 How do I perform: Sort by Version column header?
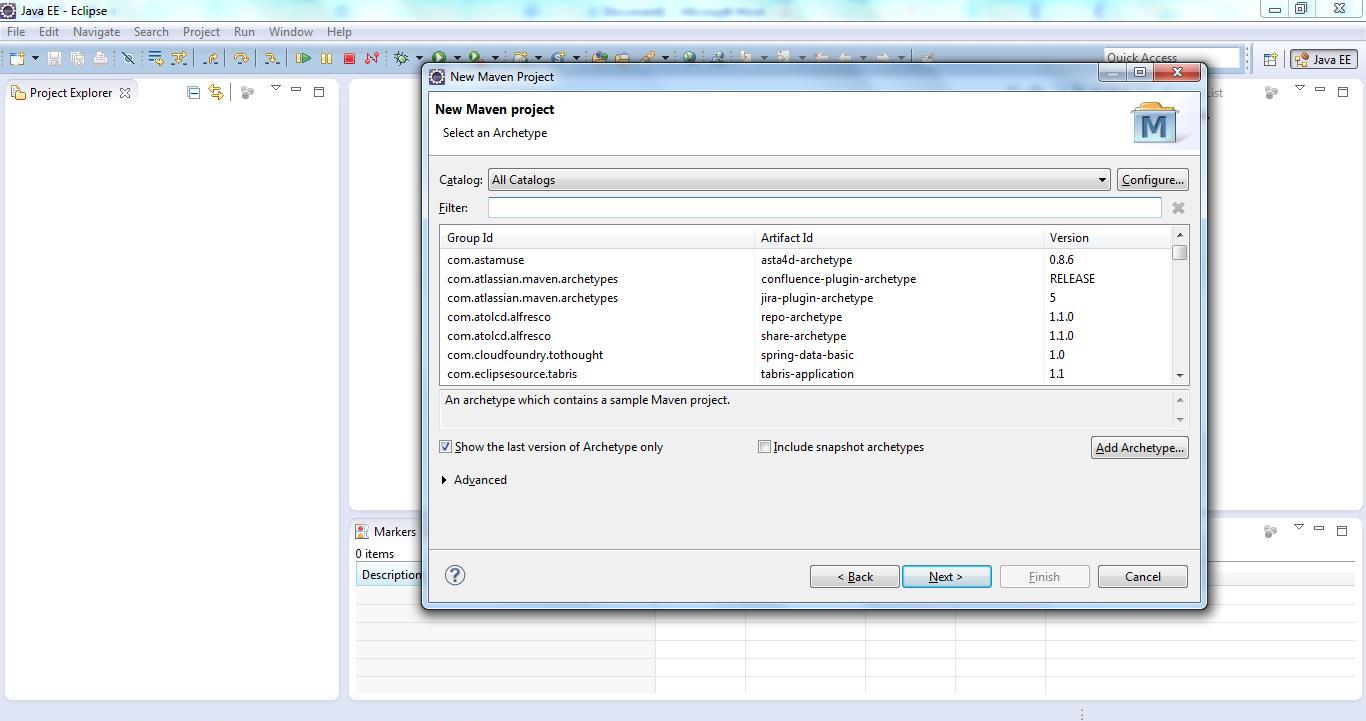click(x=1107, y=238)
